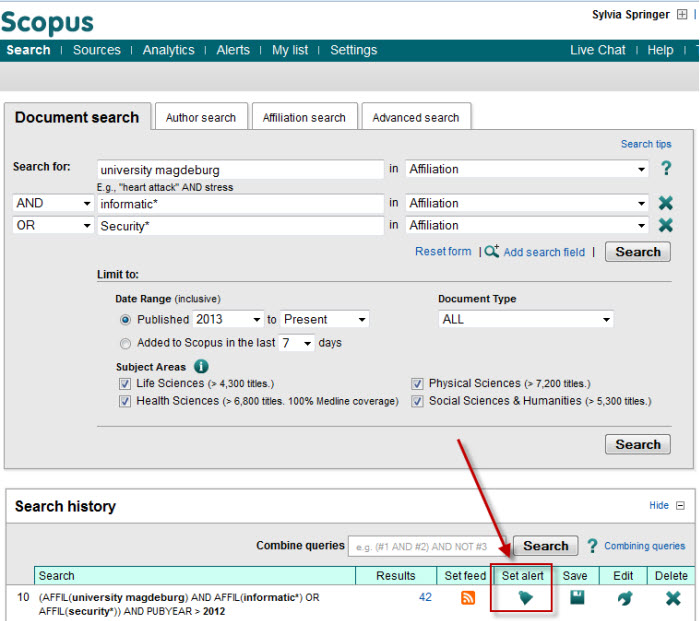Switch to Affiliation search tab
Screen dimensions: 700x621
(x=304, y=117)
